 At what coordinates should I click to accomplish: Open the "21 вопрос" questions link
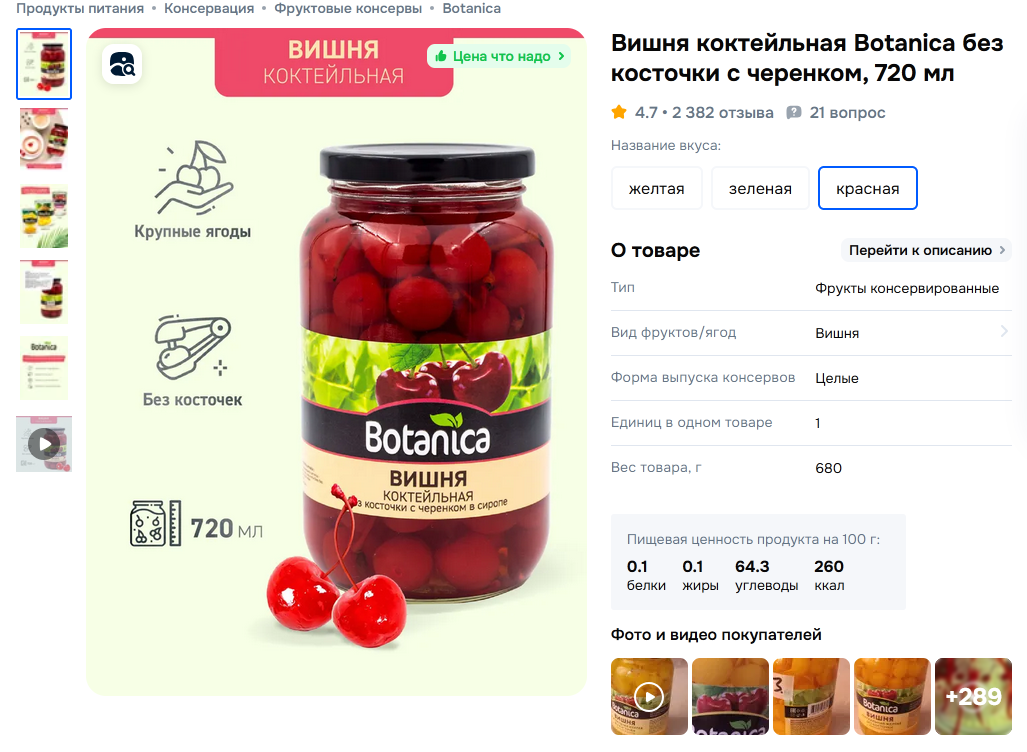847,113
